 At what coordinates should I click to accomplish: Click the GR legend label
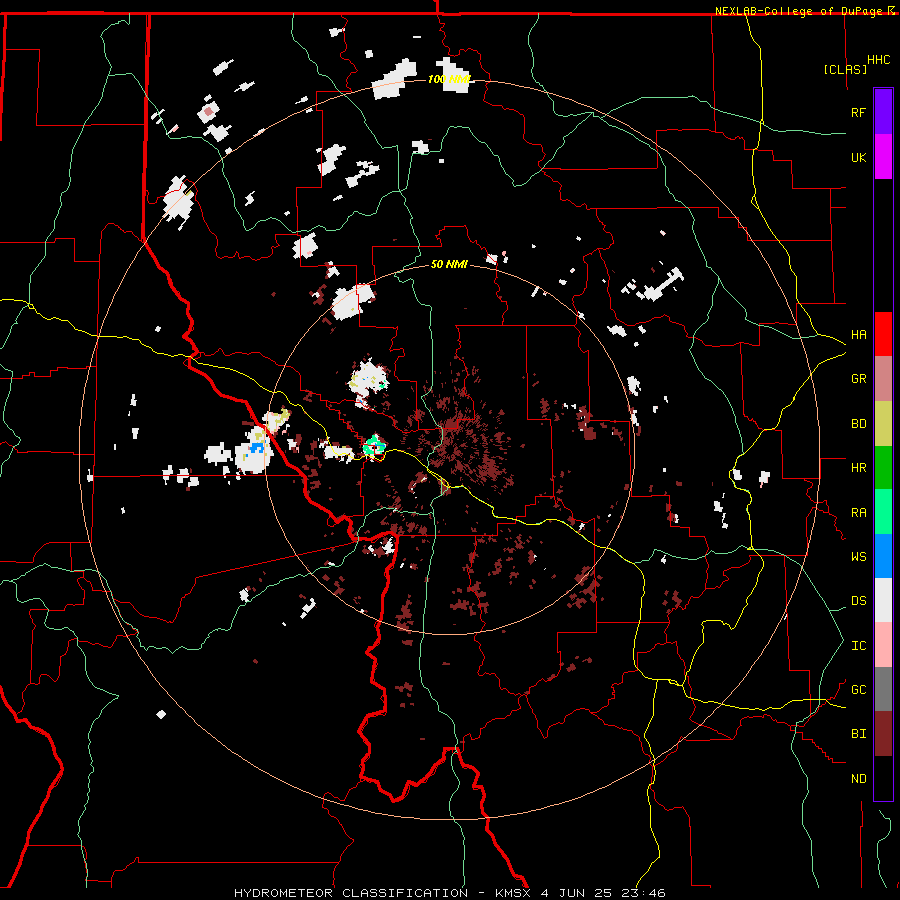click(858, 379)
